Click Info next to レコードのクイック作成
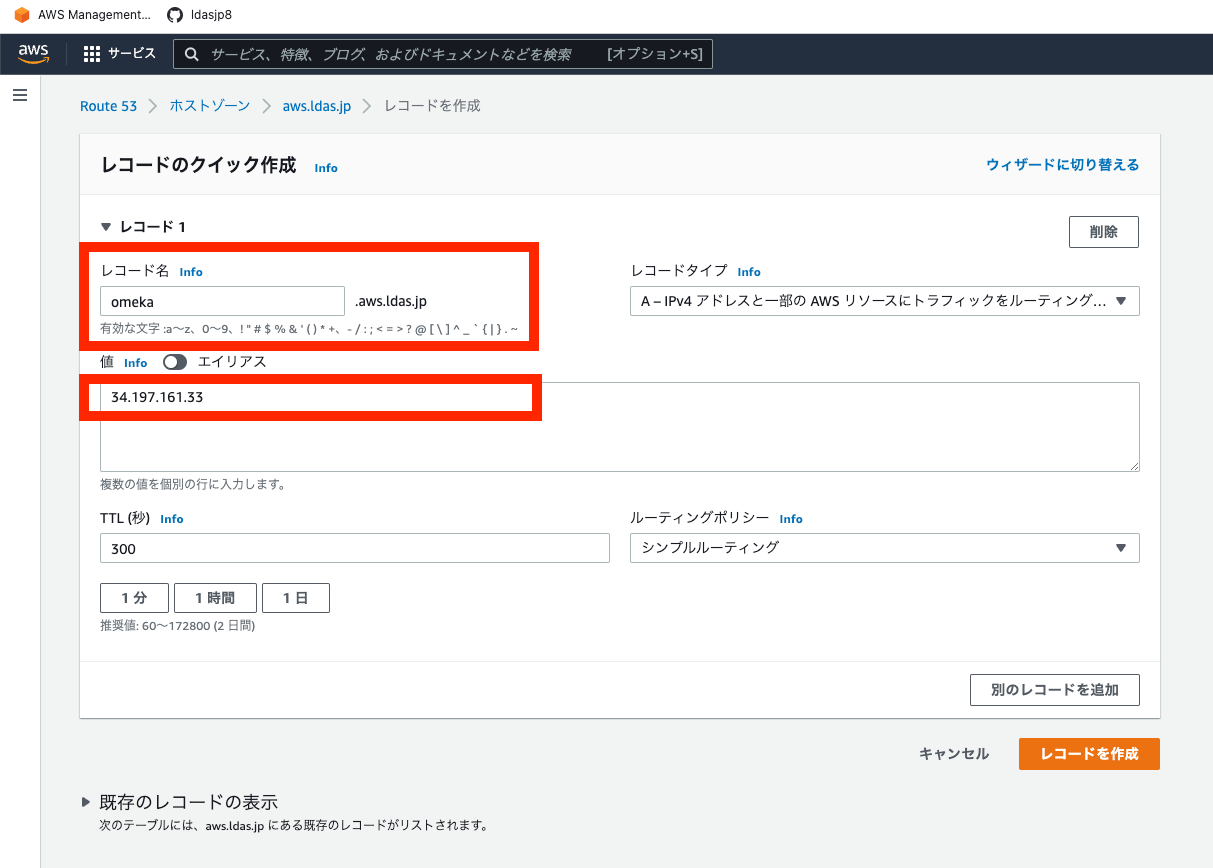Image resolution: width=1213 pixels, height=868 pixels. [x=326, y=168]
